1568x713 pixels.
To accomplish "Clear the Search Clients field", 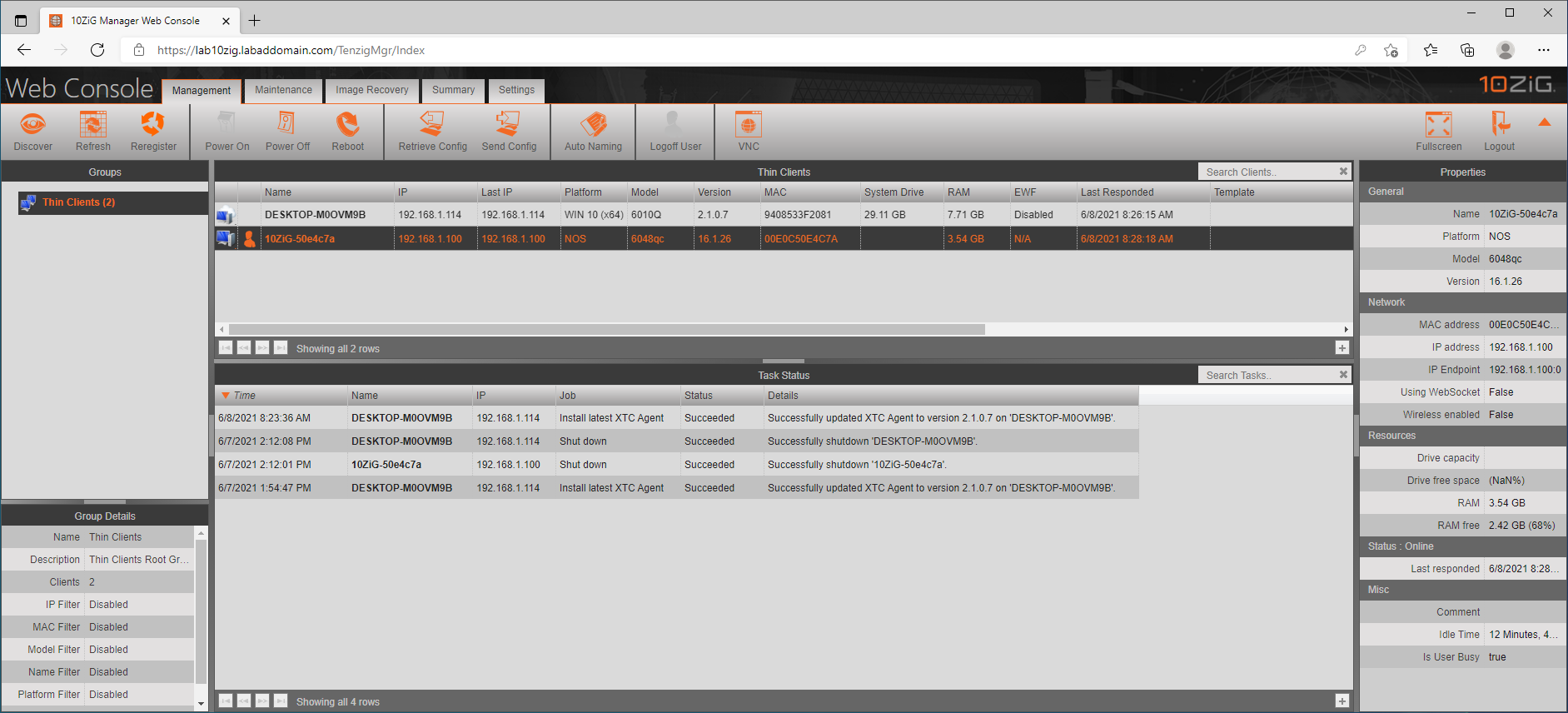I will click(x=1343, y=172).
